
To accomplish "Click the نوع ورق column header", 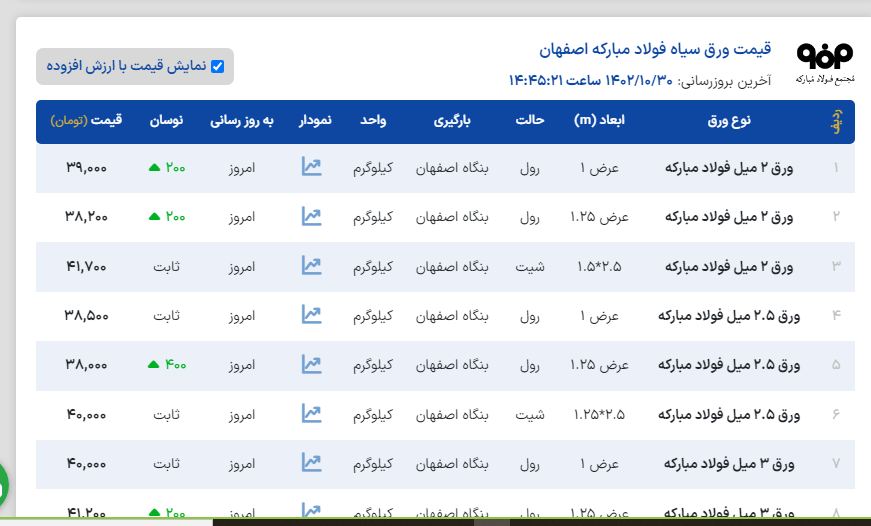I will 728,121.
